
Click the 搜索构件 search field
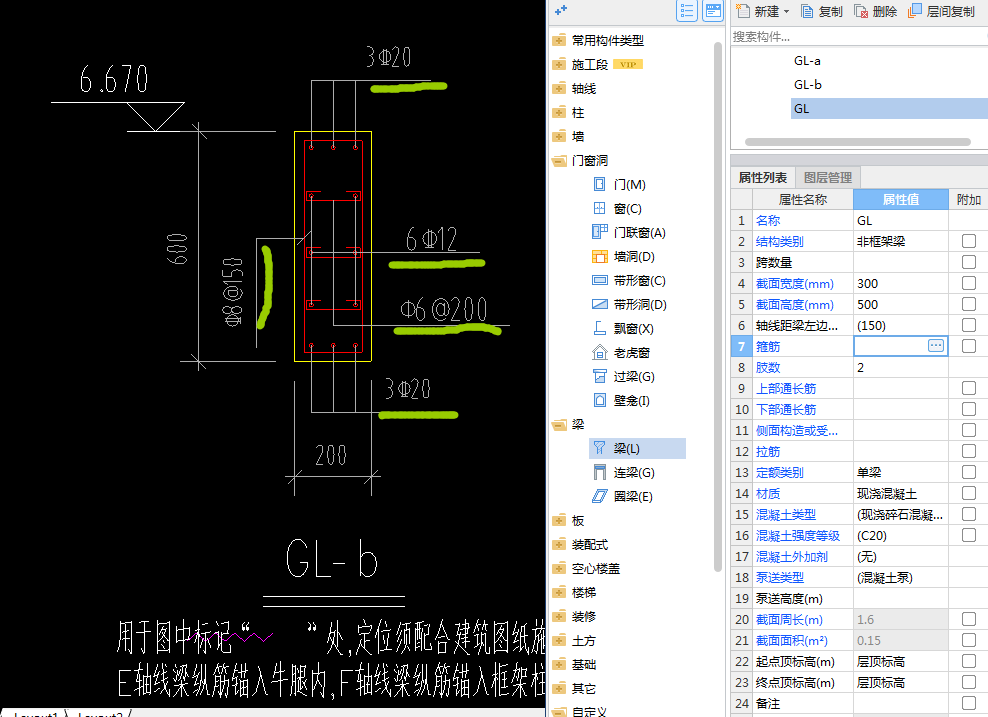pyautogui.click(x=859, y=37)
